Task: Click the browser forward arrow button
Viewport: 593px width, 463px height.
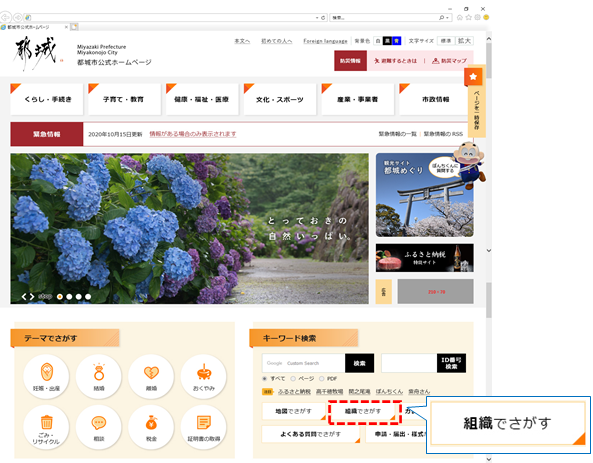Action: coord(17,17)
